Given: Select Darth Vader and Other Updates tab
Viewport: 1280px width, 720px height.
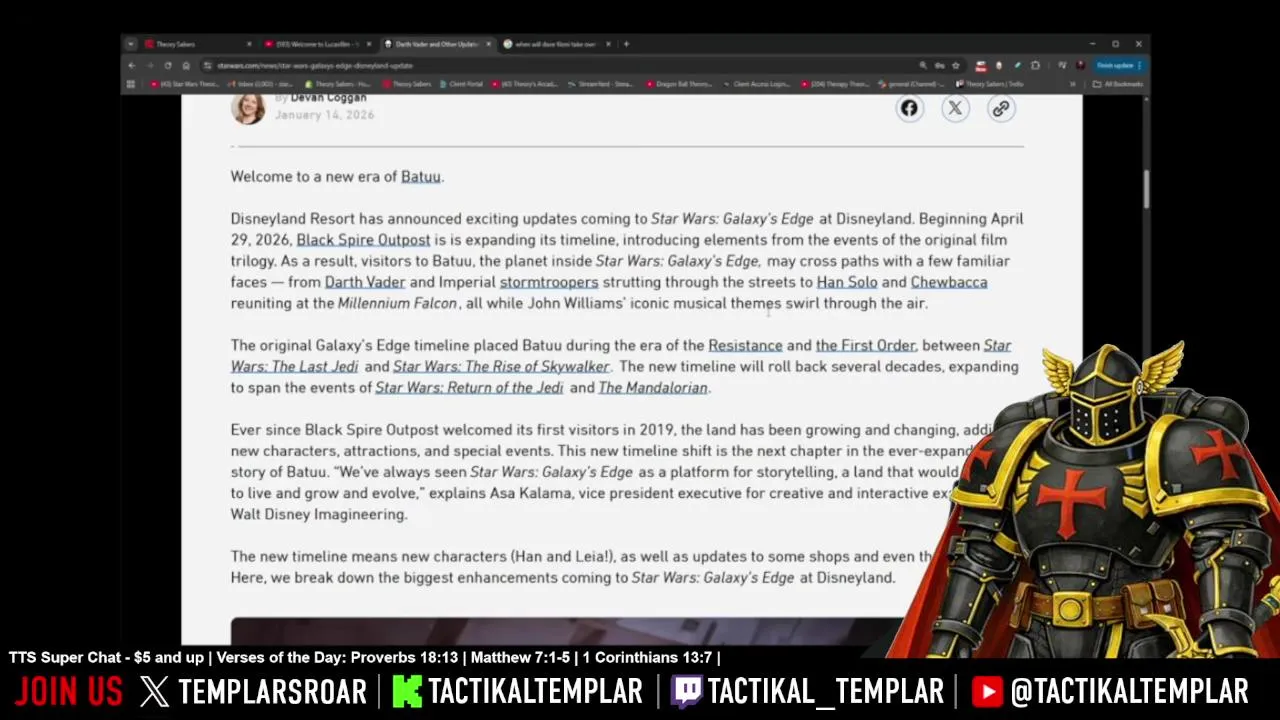Looking at the screenshot, I should tap(437, 44).
